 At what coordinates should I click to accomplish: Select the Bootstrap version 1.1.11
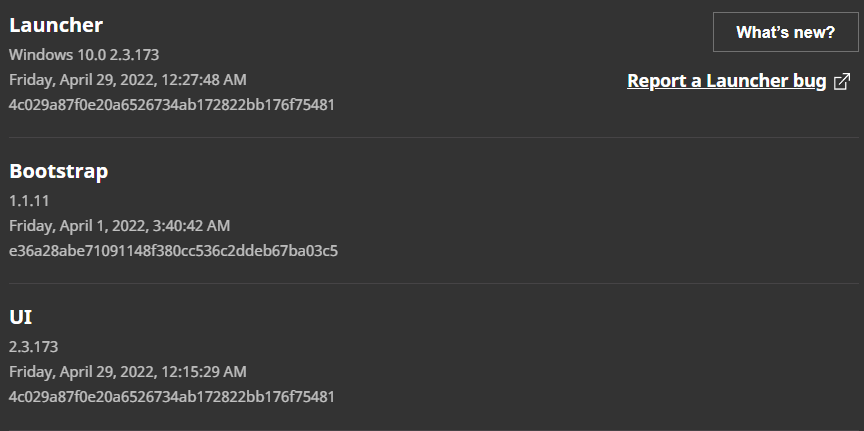pos(29,200)
